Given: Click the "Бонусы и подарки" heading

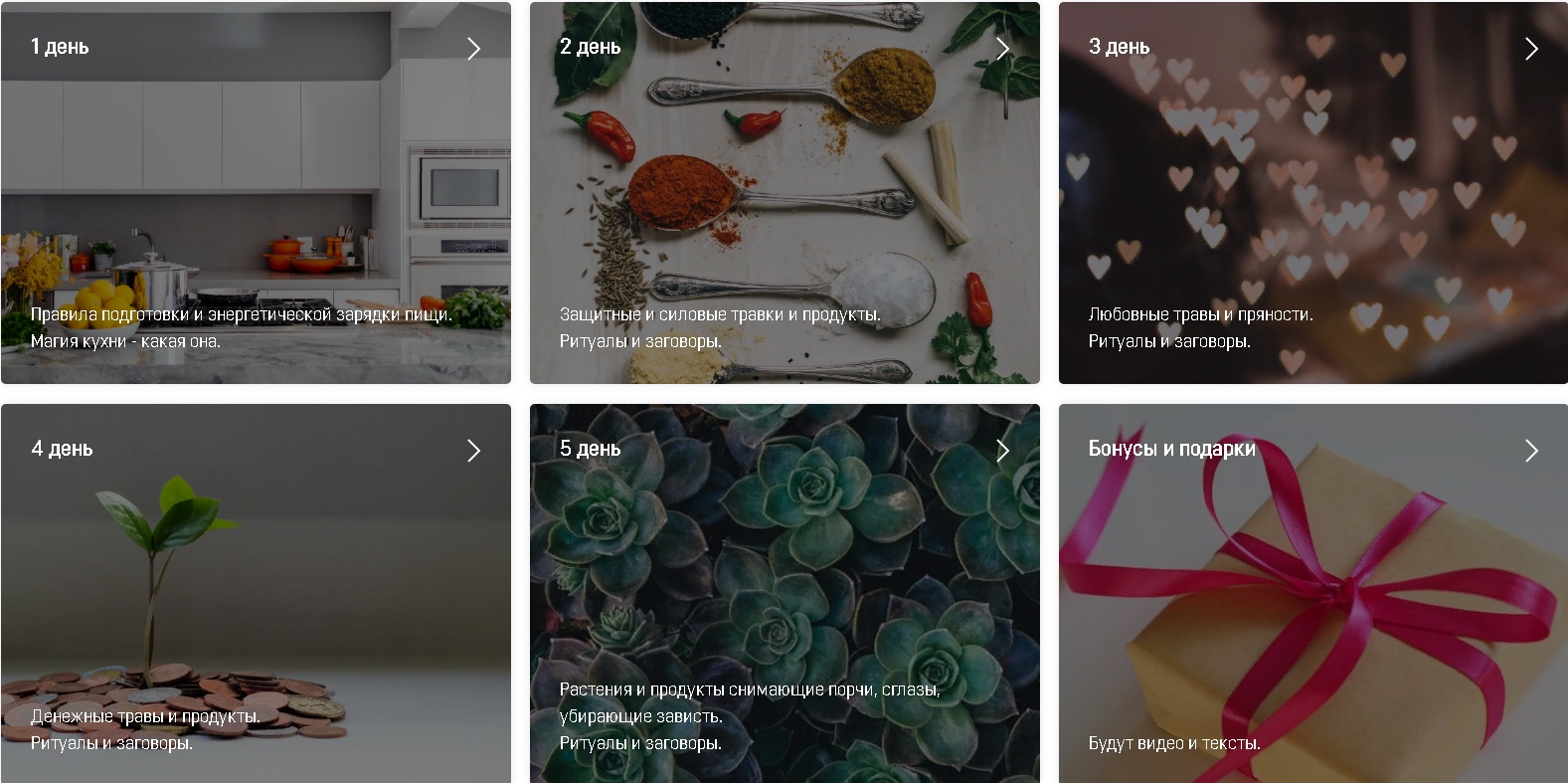Looking at the screenshot, I should 1171,449.
